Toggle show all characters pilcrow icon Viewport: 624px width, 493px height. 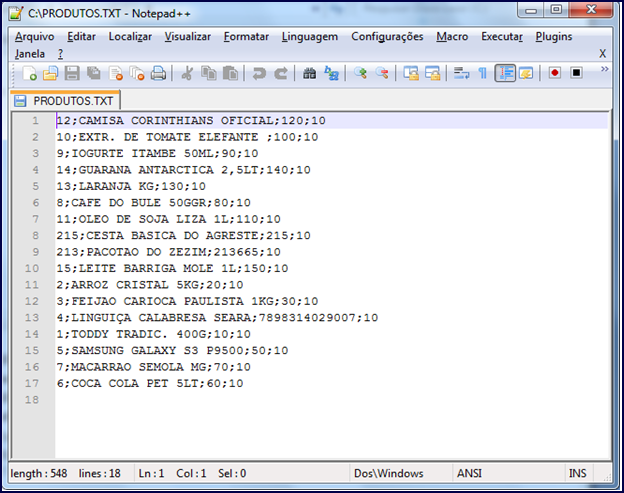[x=483, y=73]
